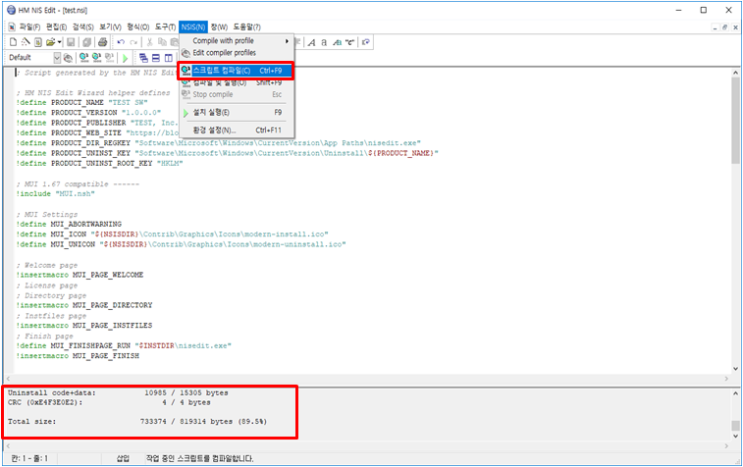743x467 pixels.
Task: Open the 편집(E) menu
Action: pos(56,27)
